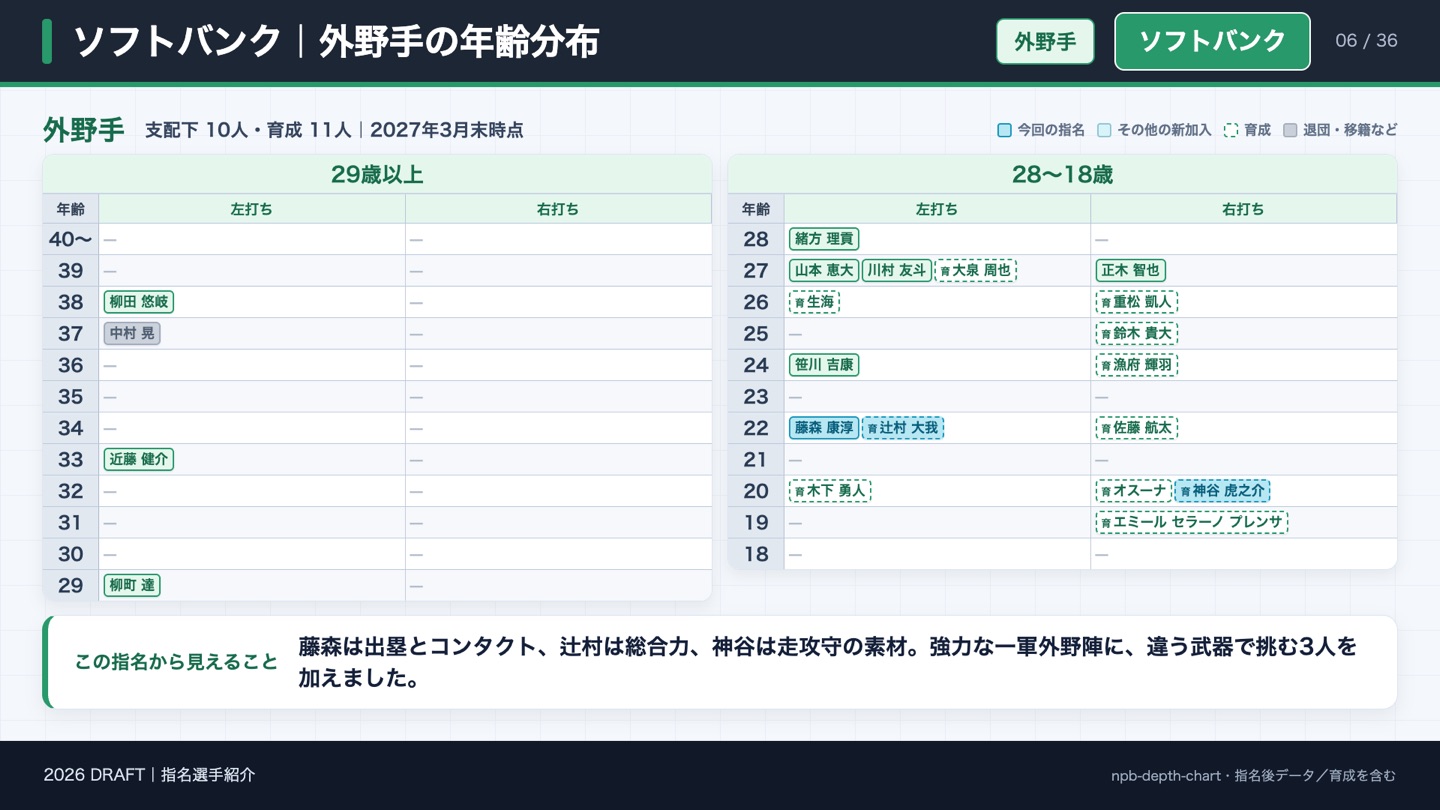
Task: Select player chip 柳田 悠岐
Action: (139, 302)
